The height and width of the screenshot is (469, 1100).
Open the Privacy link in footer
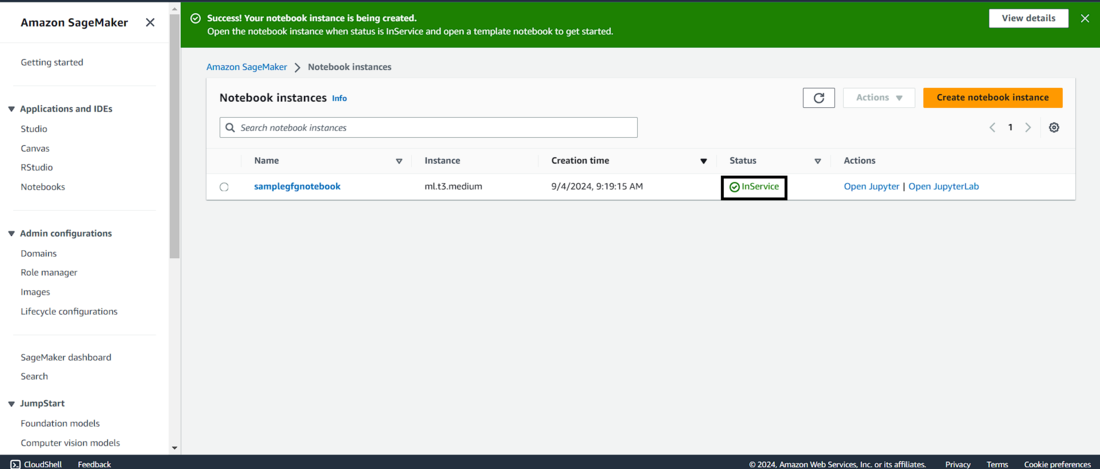click(958, 464)
